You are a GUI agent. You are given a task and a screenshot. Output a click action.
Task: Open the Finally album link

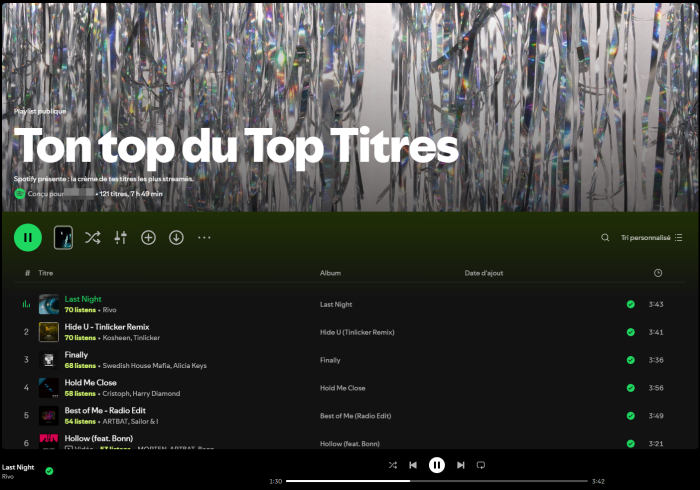point(330,360)
